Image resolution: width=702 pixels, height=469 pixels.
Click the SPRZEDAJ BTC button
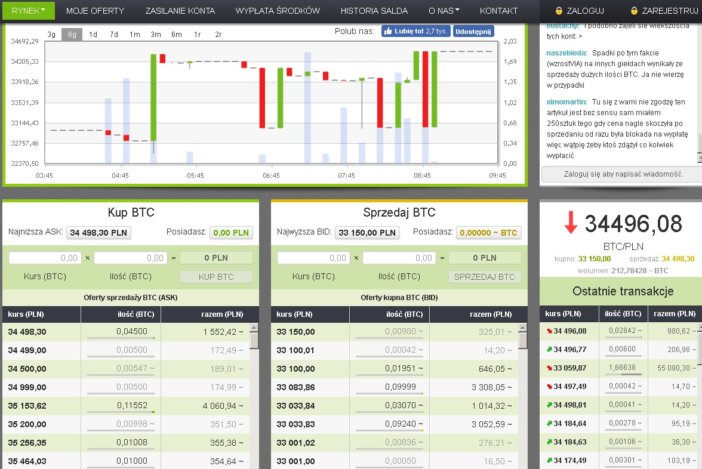tap(485, 277)
